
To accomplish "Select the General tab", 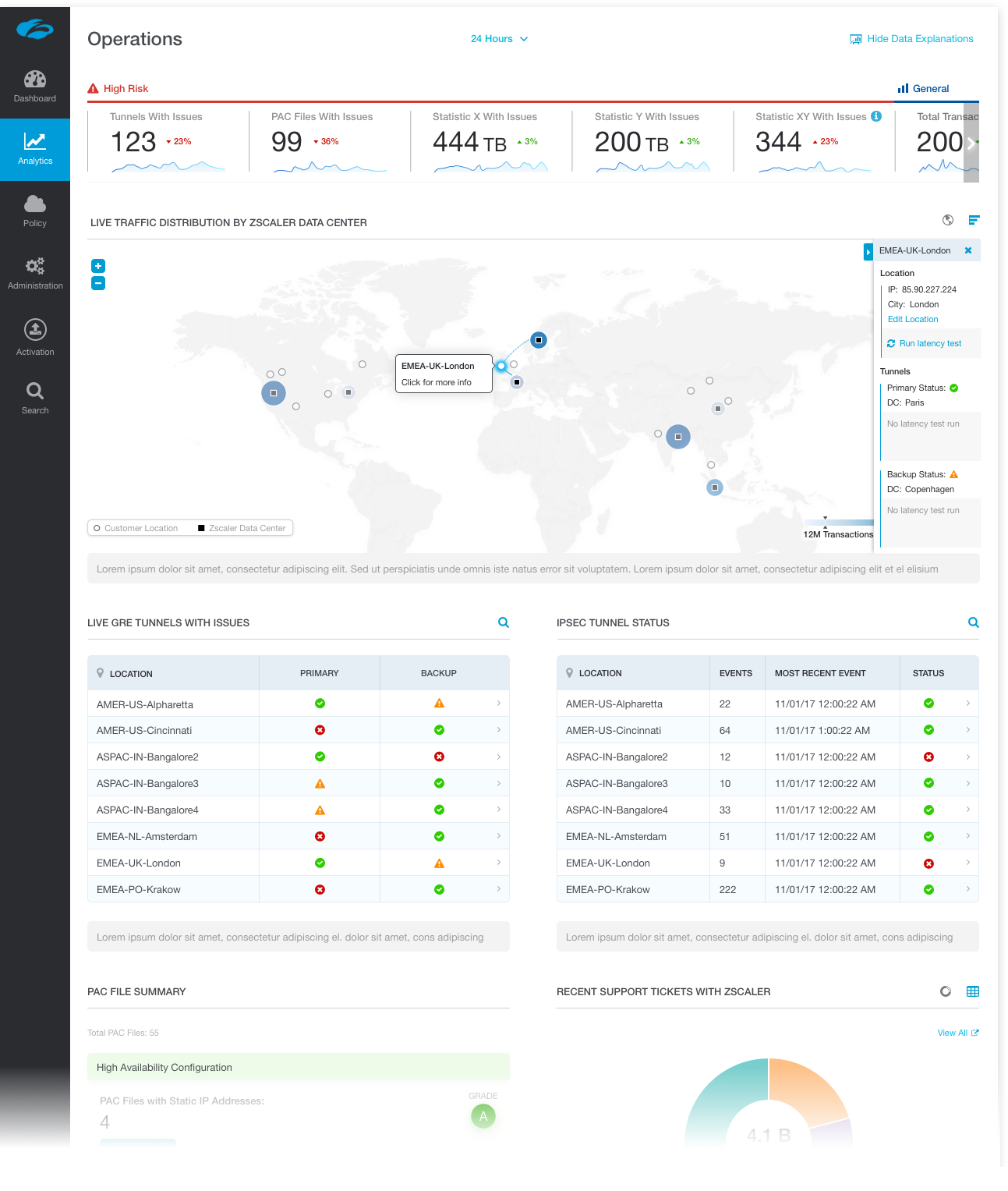I will pyautogui.click(x=924, y=89).
